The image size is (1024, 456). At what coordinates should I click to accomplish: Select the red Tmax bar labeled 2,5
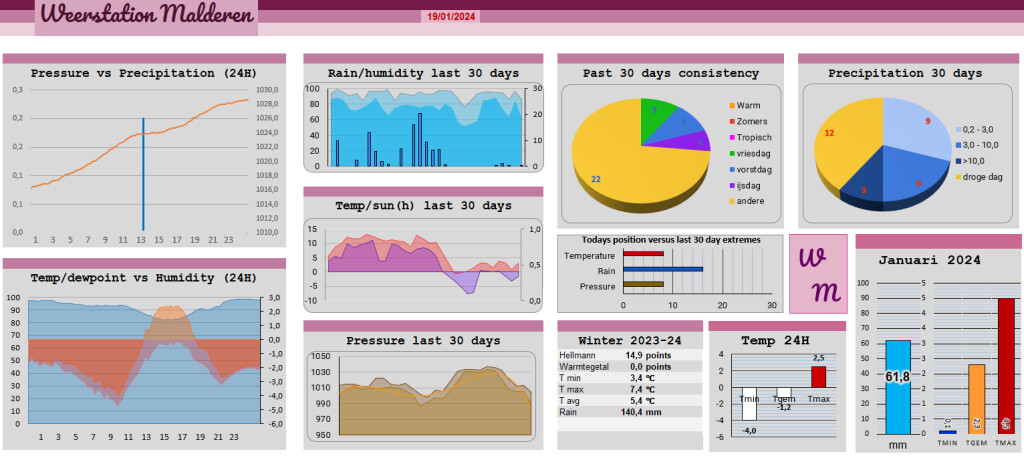pyautogui.click(x=819, y=377)
